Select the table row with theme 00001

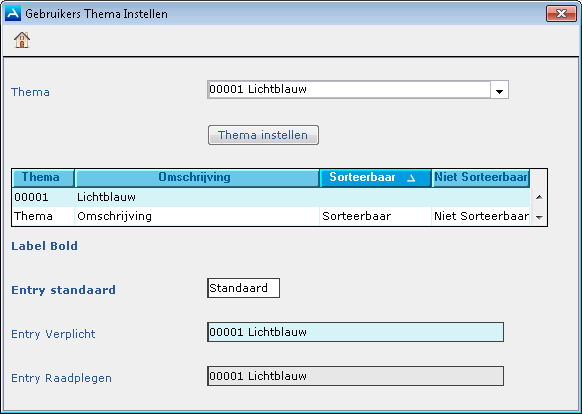[x=271, y=197]
